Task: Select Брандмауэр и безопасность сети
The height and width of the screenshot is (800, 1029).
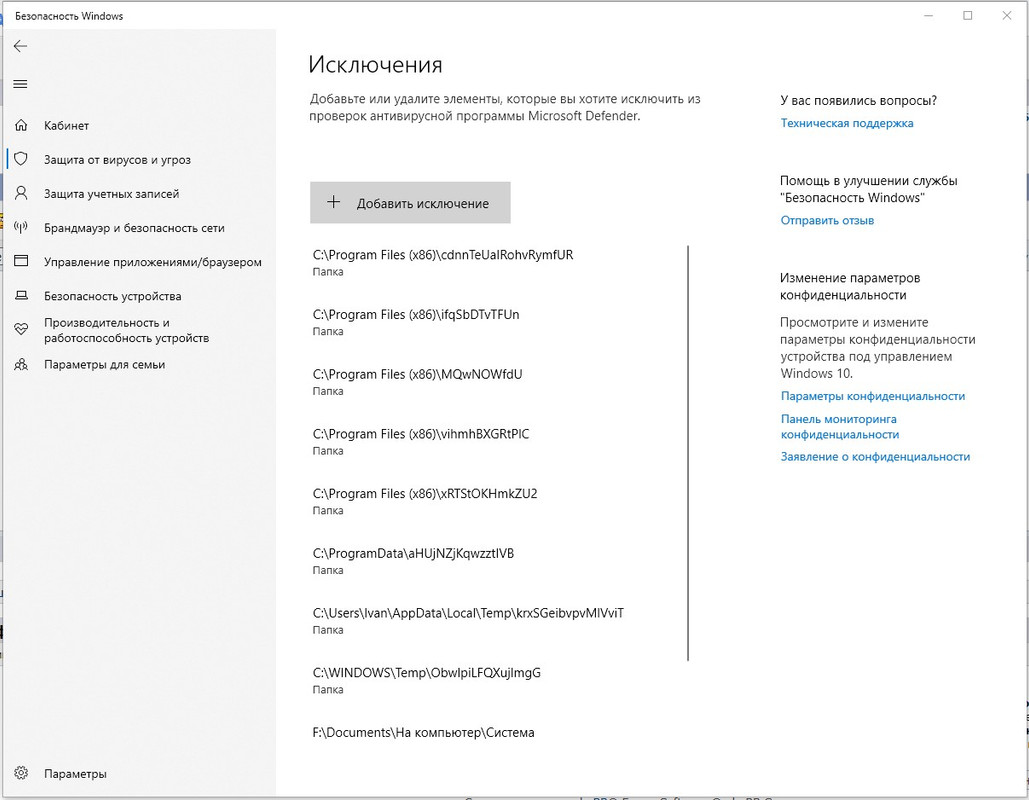Action: pos(134,228)
